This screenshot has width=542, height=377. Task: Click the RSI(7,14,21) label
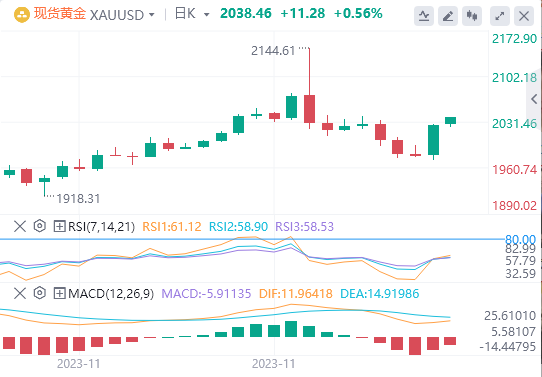(x=102, y=227)
